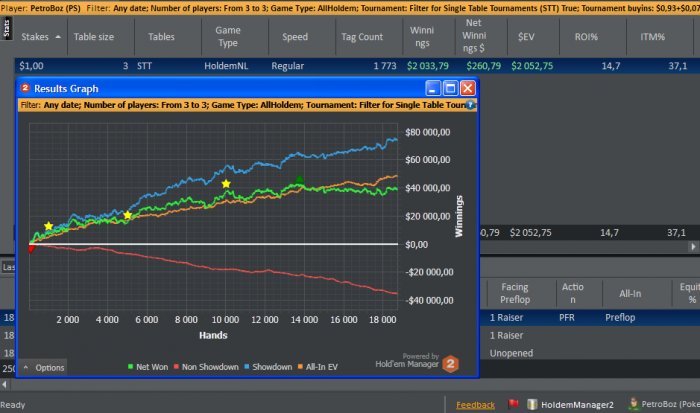Click the yellow star marker near 10 000 hands
The width and height of the screenshot is (700, 413).
coord(226,184)
